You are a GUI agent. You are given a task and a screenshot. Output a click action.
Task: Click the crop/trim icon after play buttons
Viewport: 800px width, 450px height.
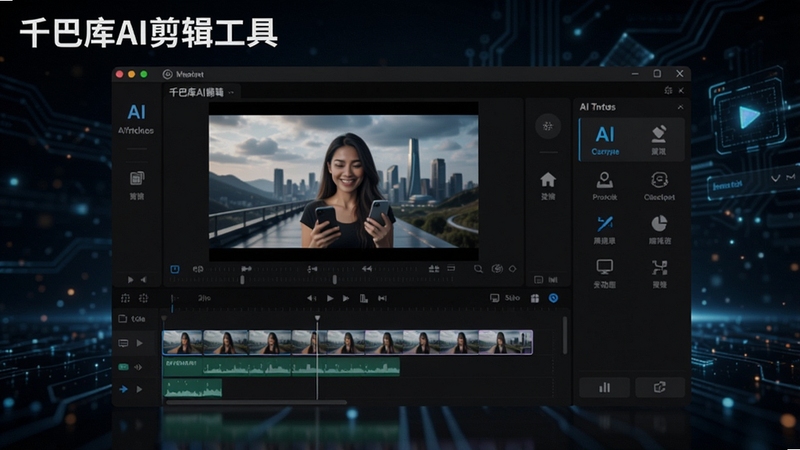364,298
